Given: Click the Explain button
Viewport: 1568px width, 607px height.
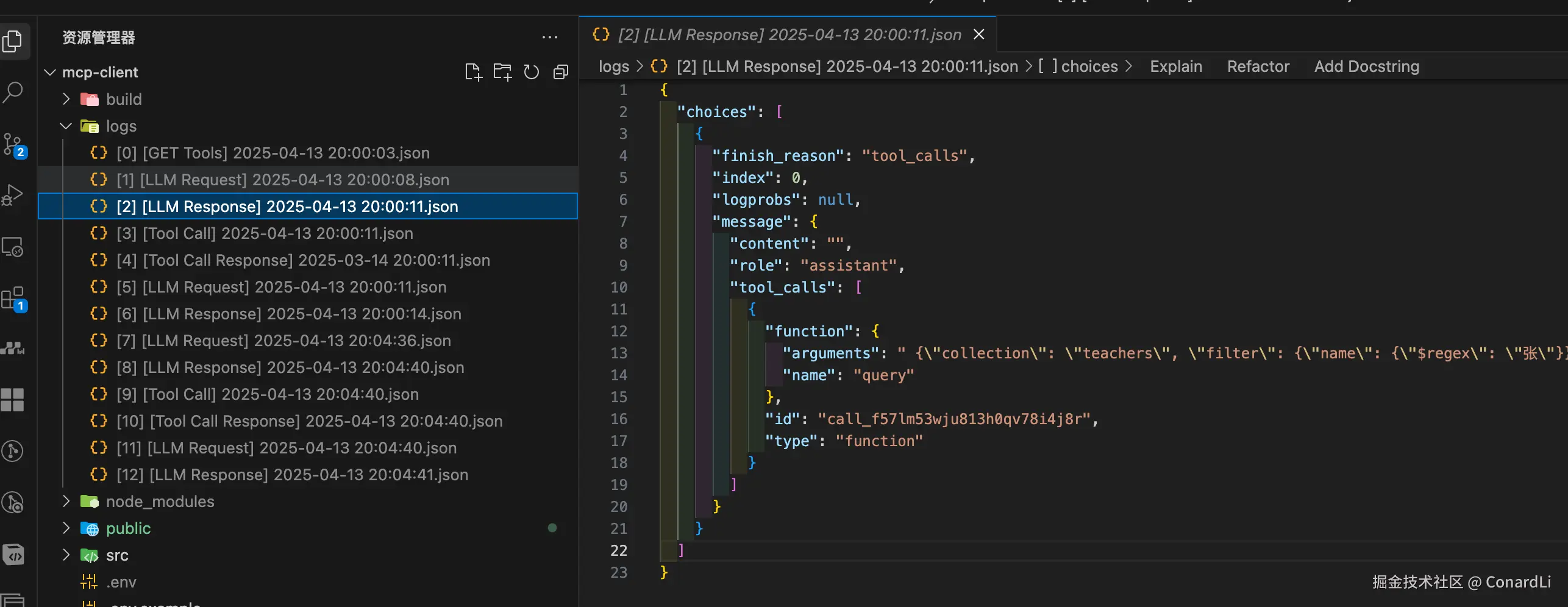Looking at the screenshot, I should coord(1176,66).
